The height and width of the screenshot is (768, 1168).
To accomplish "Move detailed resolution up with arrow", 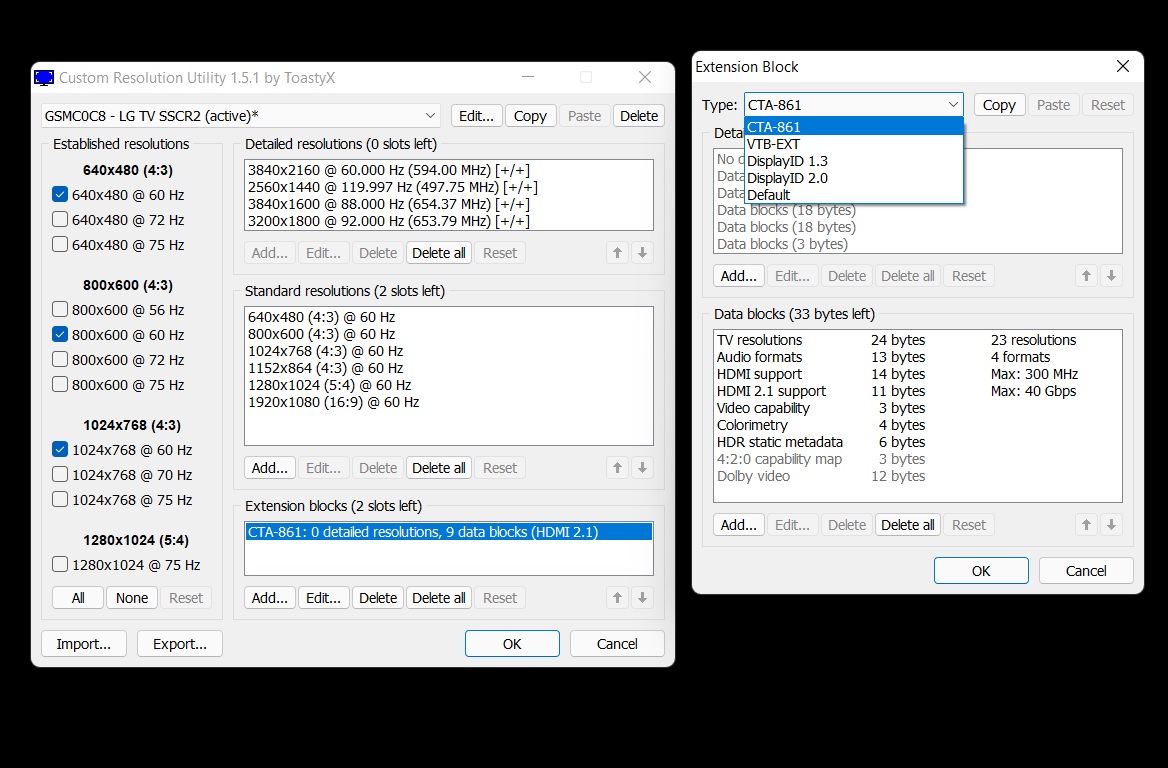I will click(x=618, y=253).
